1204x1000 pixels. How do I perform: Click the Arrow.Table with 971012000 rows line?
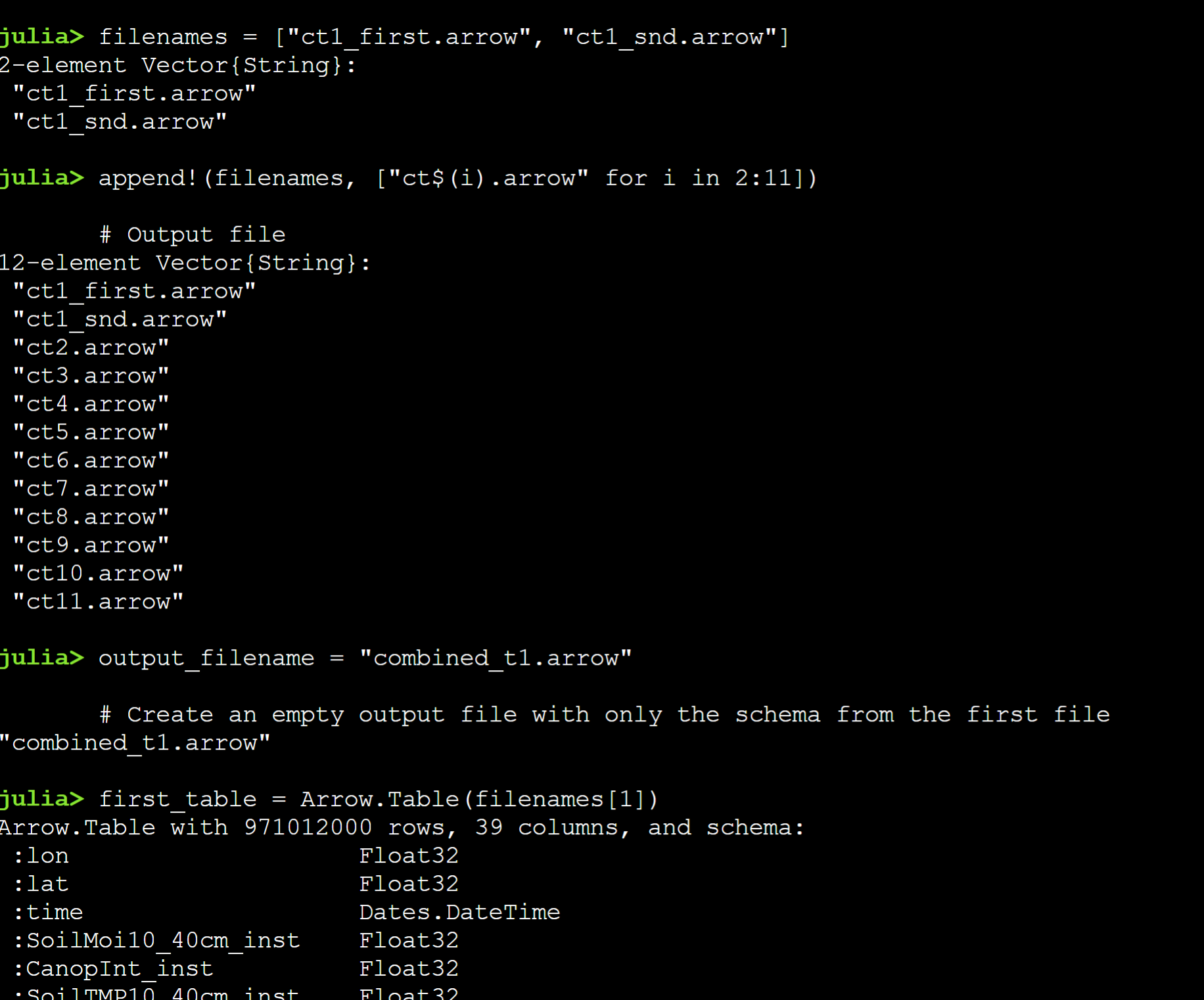click(402, 828)
